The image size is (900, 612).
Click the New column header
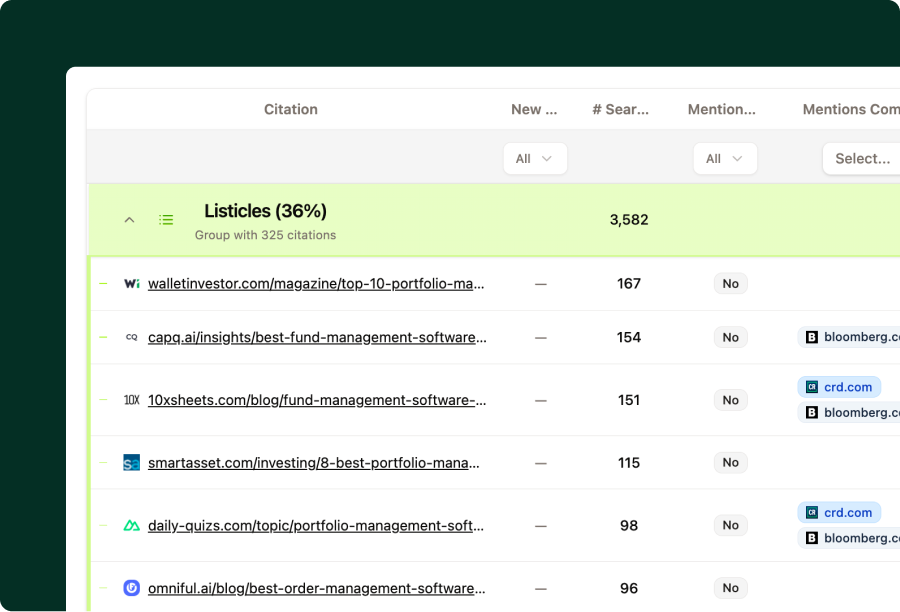tap(534, 109)
